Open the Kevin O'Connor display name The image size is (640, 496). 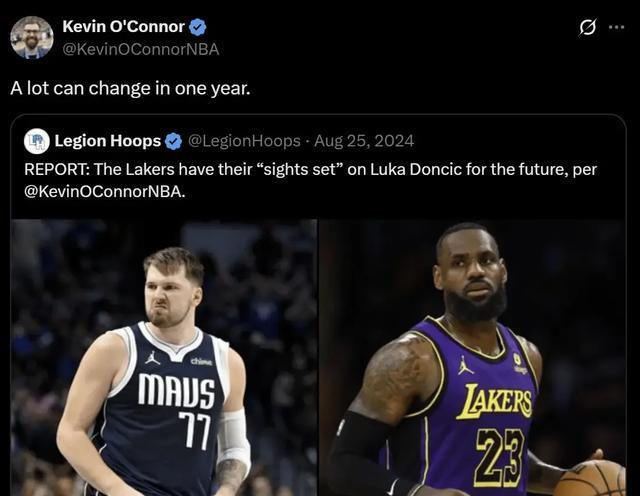coord(123,27)
